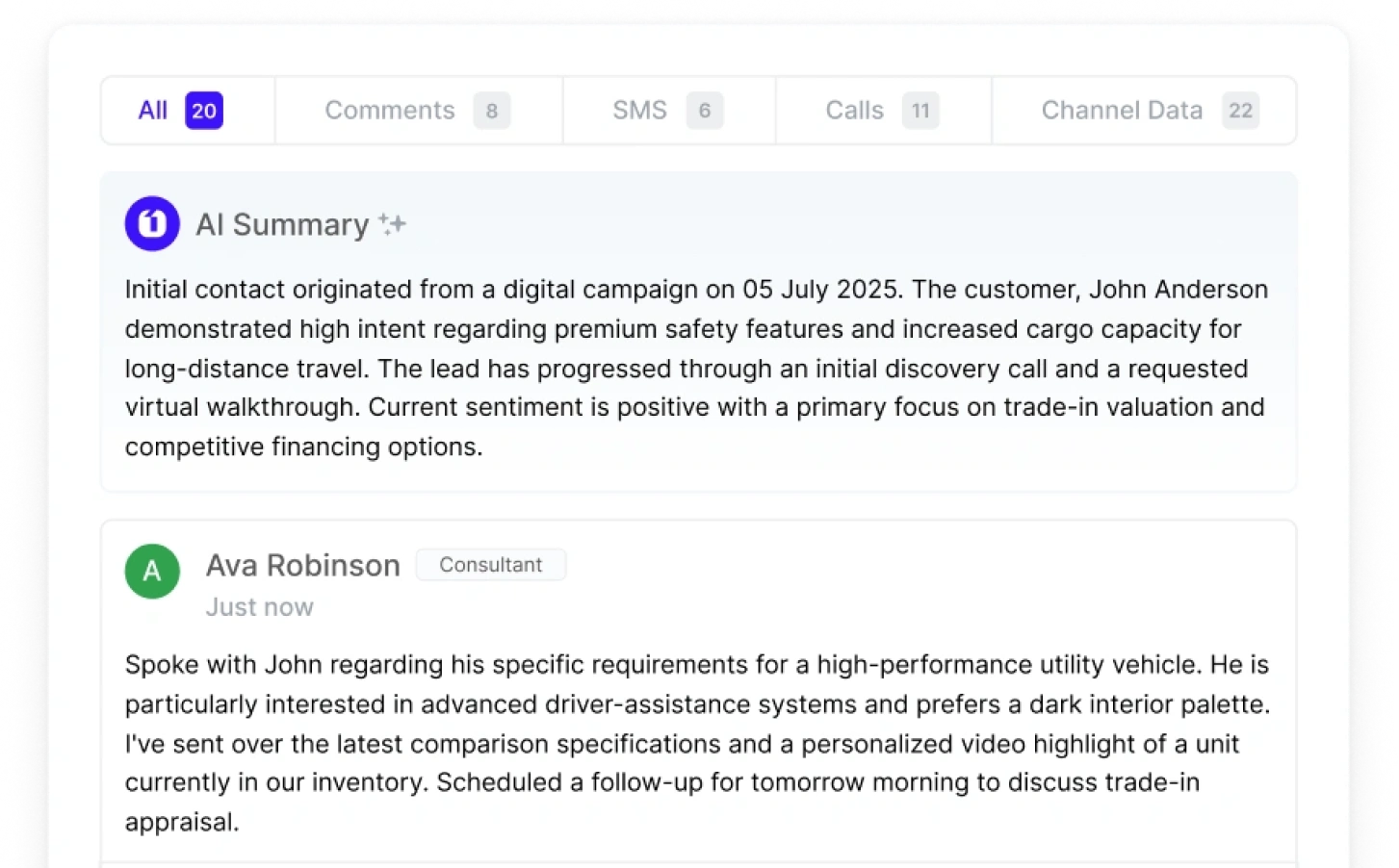The width and height of the screenshot is (1399, 868).
Task: Click Ava Robinson's name
Action: 302,565
